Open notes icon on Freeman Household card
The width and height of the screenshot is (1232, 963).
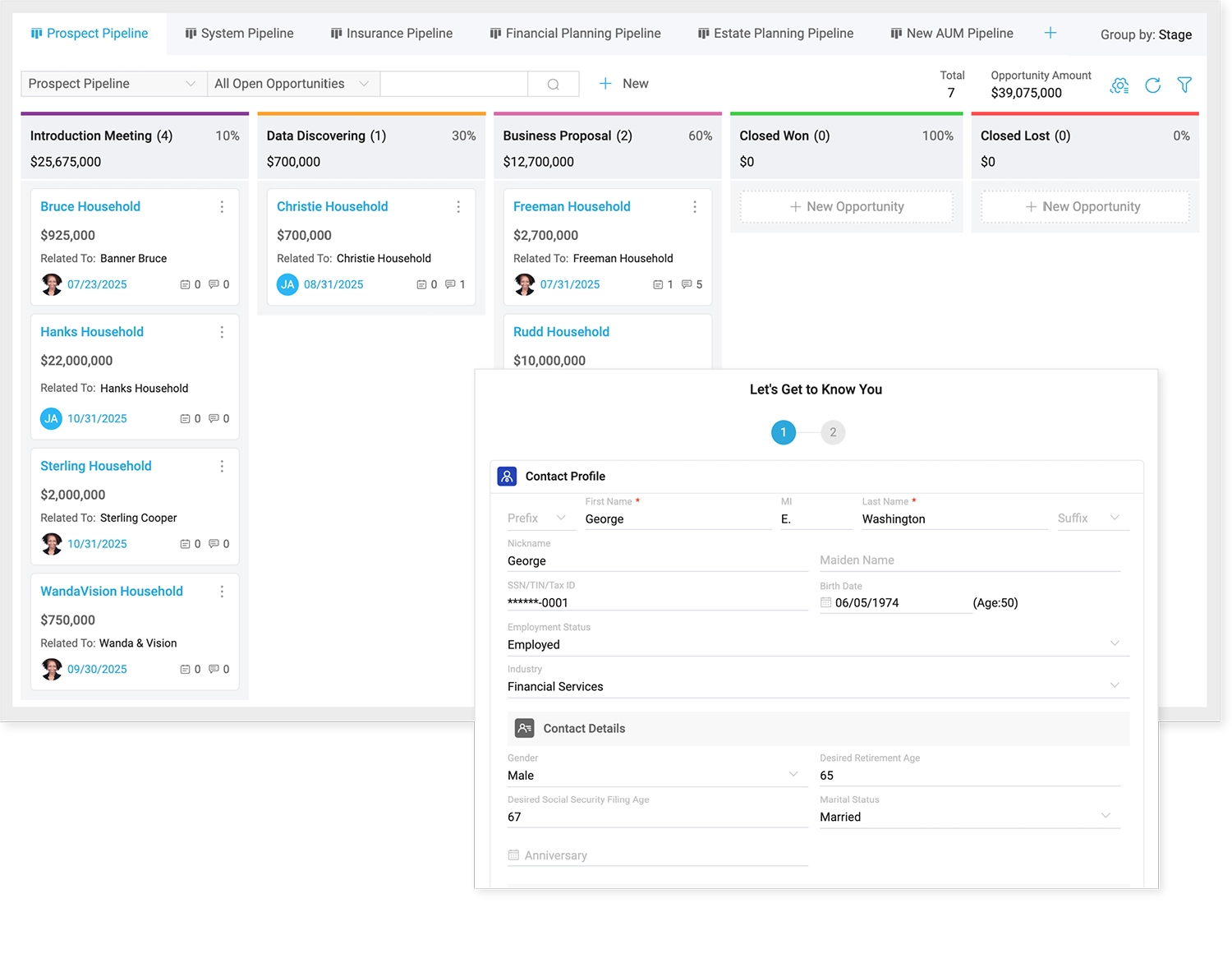[658, 284]
